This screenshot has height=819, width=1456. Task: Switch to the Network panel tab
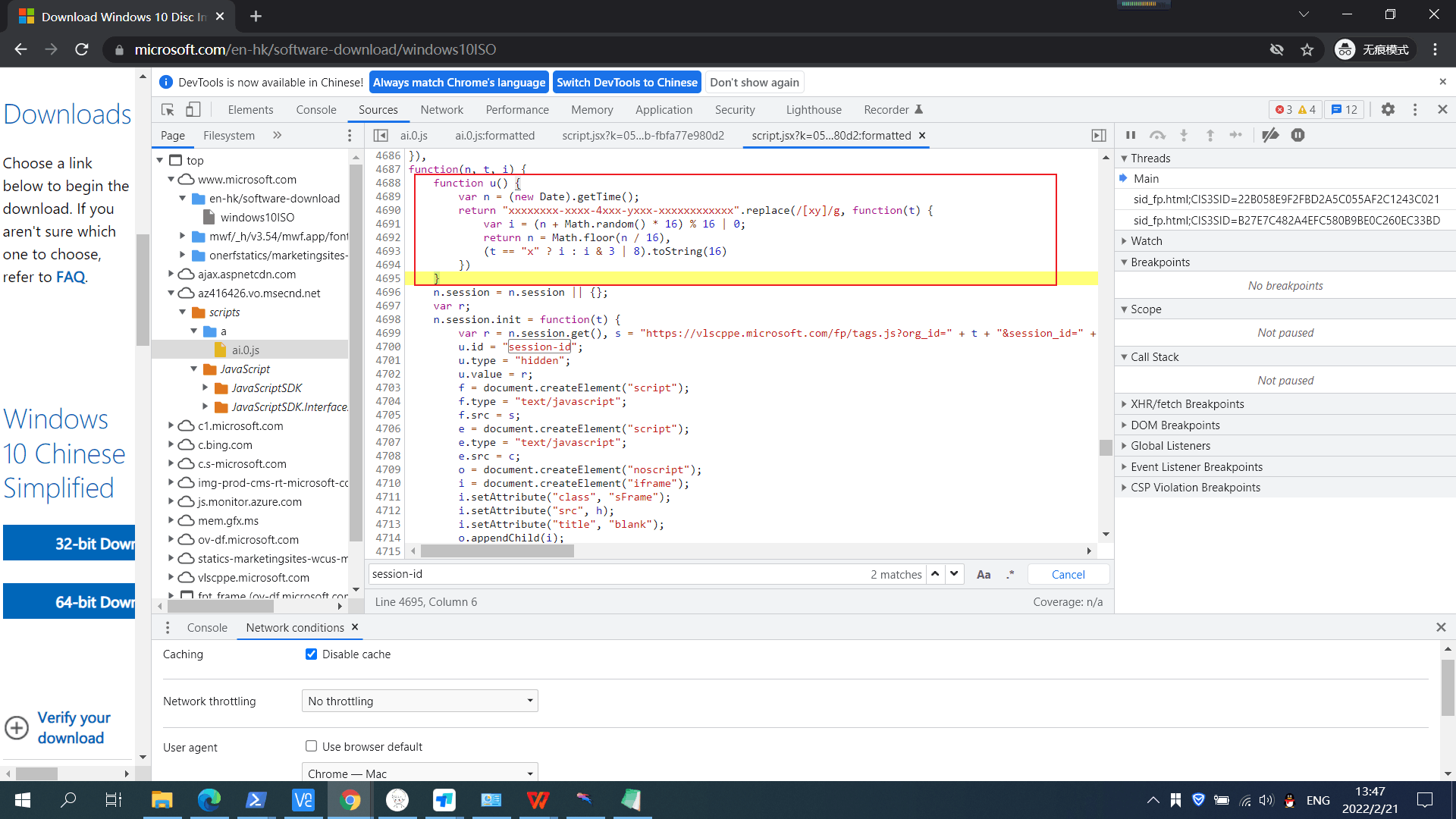[441, 110]
